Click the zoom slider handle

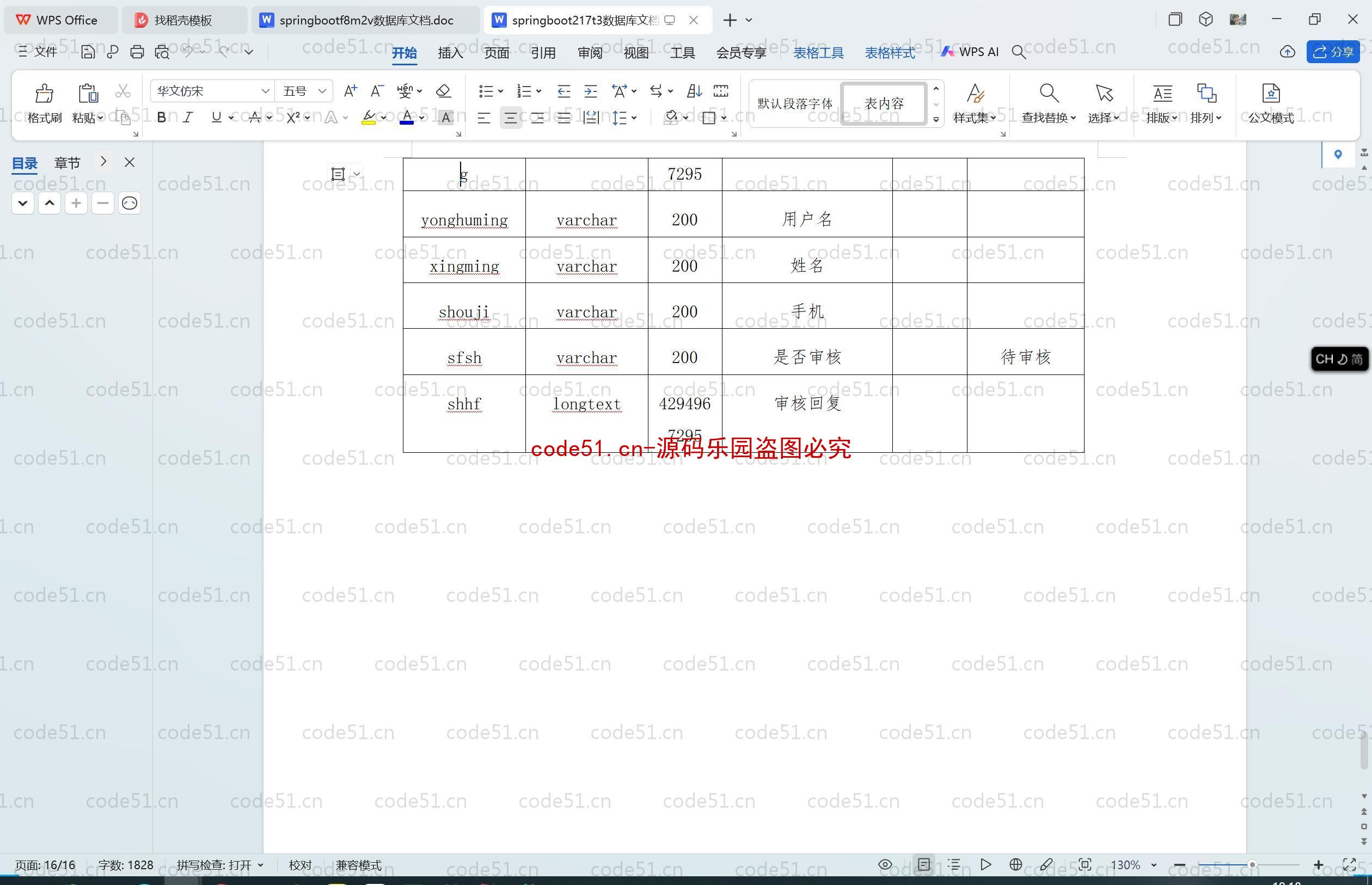(1252, 864)
